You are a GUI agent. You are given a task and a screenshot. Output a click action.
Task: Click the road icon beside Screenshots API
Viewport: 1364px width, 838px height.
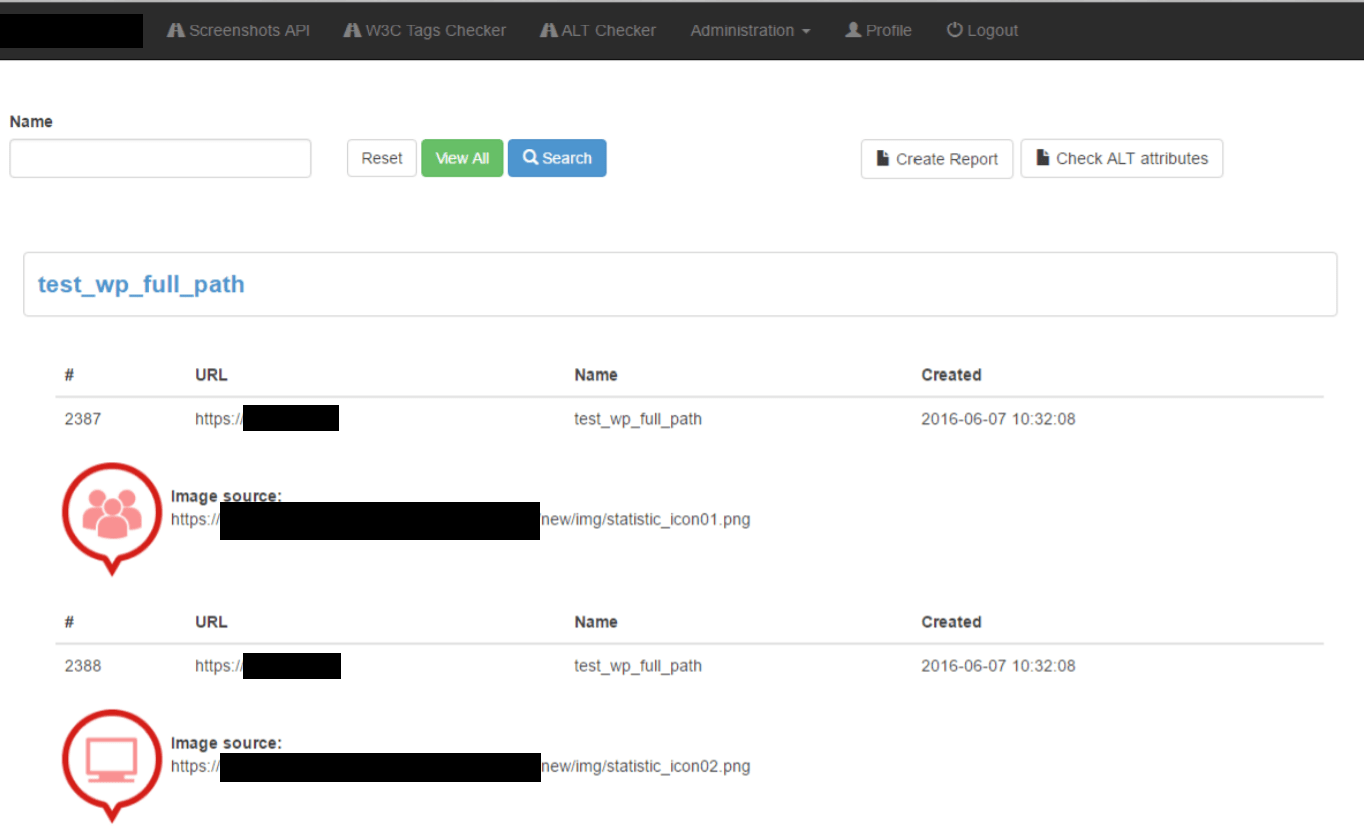click(176, 30)
